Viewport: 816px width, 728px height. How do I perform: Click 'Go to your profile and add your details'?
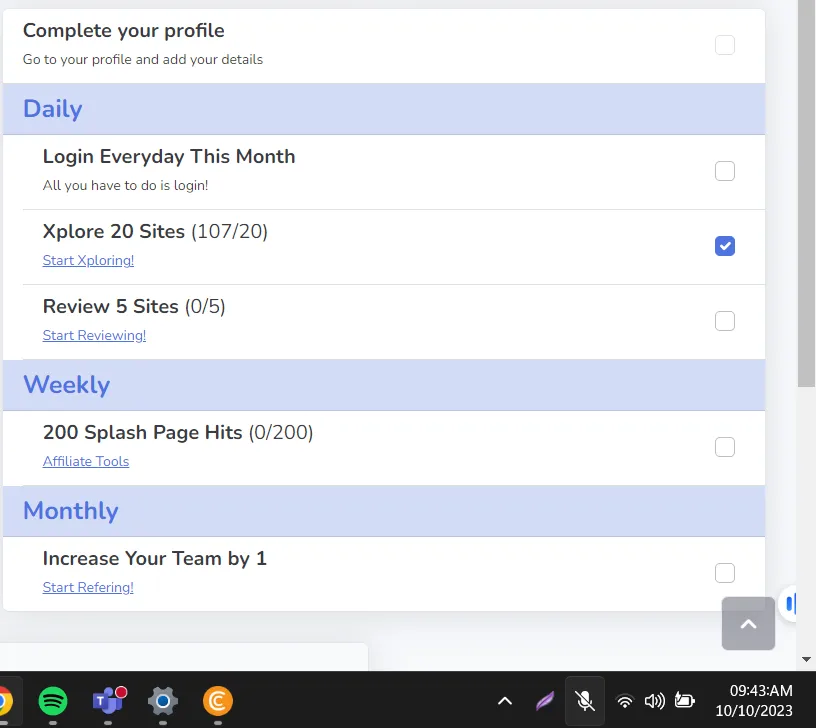pos(143,59)
